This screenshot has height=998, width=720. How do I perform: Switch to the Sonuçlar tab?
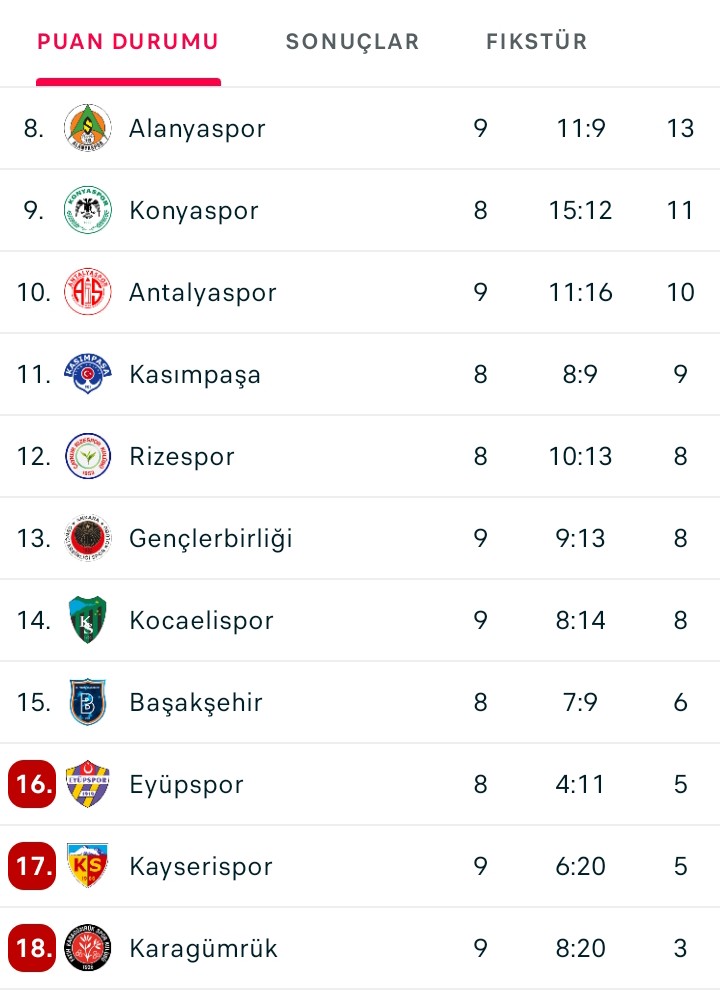[x=352, y=42]
